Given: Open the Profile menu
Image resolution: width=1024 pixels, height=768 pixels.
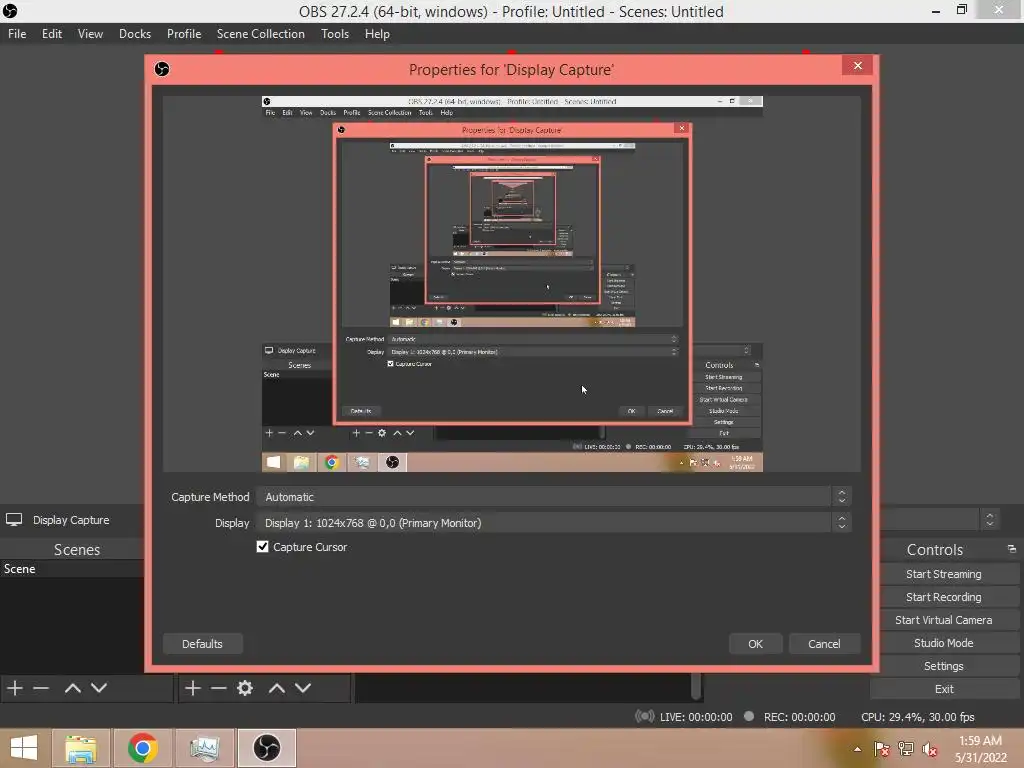Looking at the screenshot, I should (x=184, y=34).
